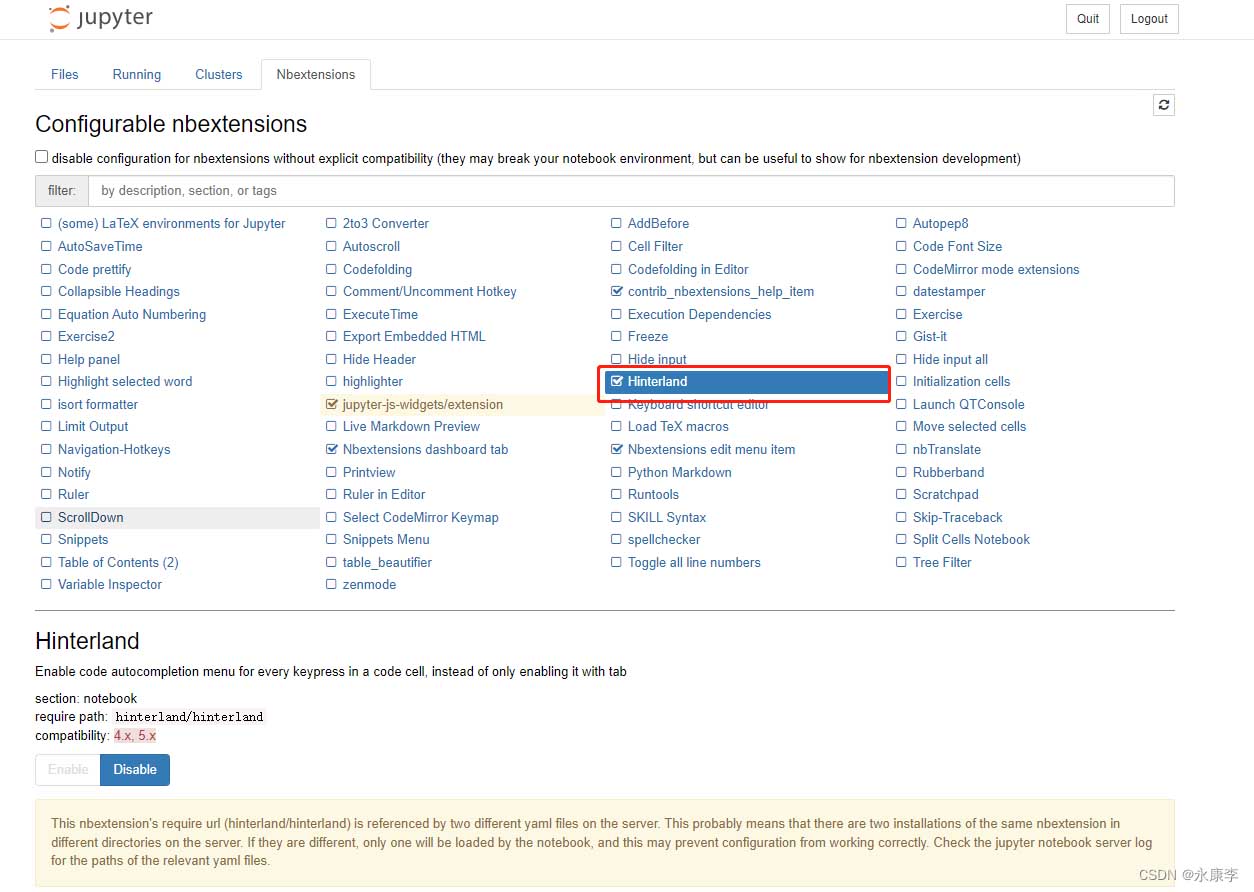Open the Running tab

[137, 74]
